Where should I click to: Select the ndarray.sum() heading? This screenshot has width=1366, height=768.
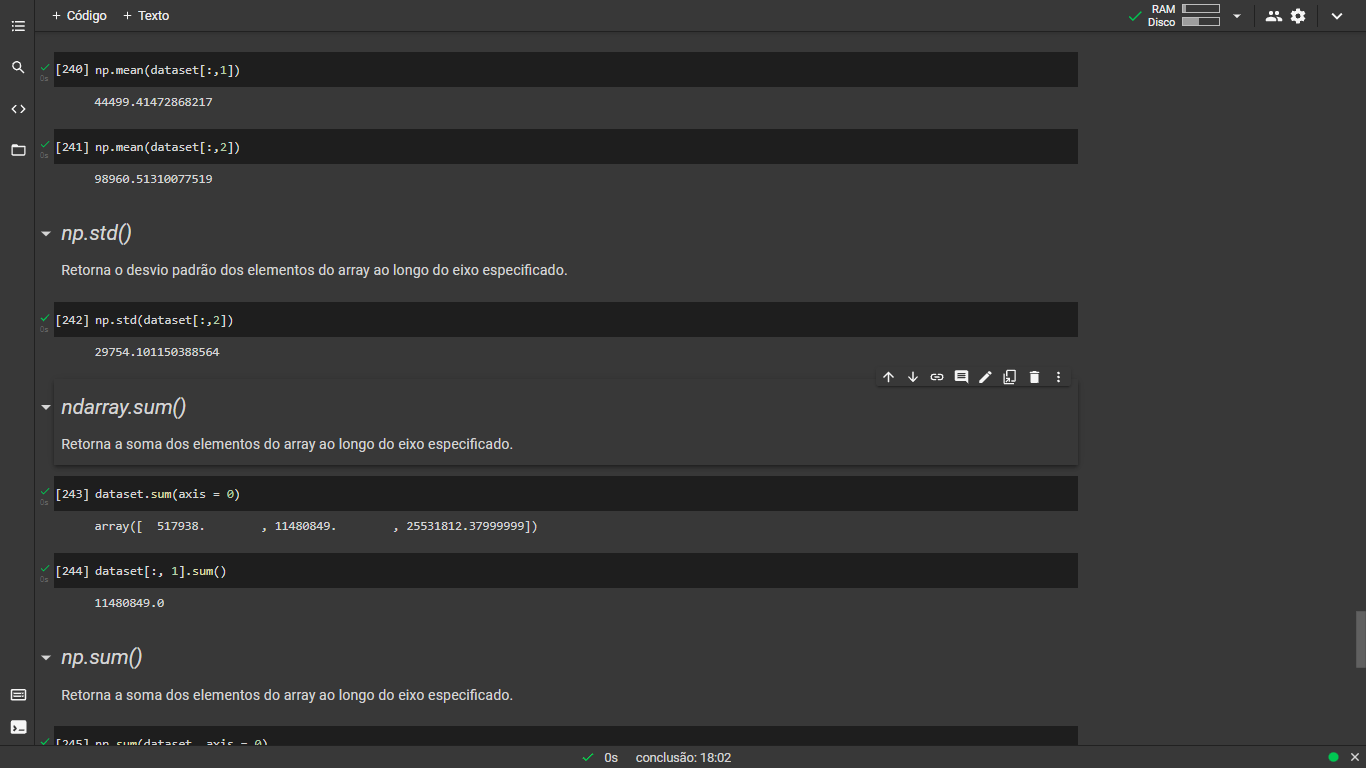[124, 408]
